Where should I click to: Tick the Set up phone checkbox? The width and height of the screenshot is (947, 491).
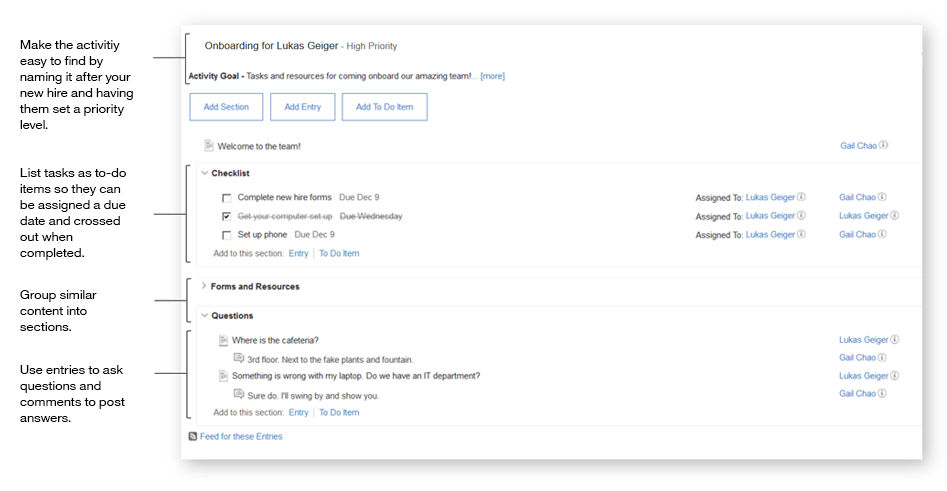click(x=227, y=235)
